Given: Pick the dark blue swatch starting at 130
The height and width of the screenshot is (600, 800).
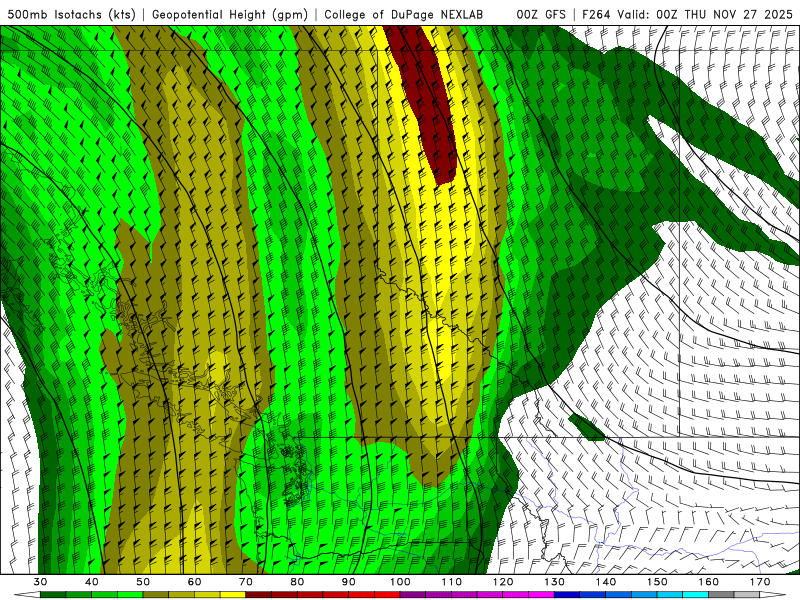Looking at the screenshot, I should pyautogui.click(x=567, y=595).
